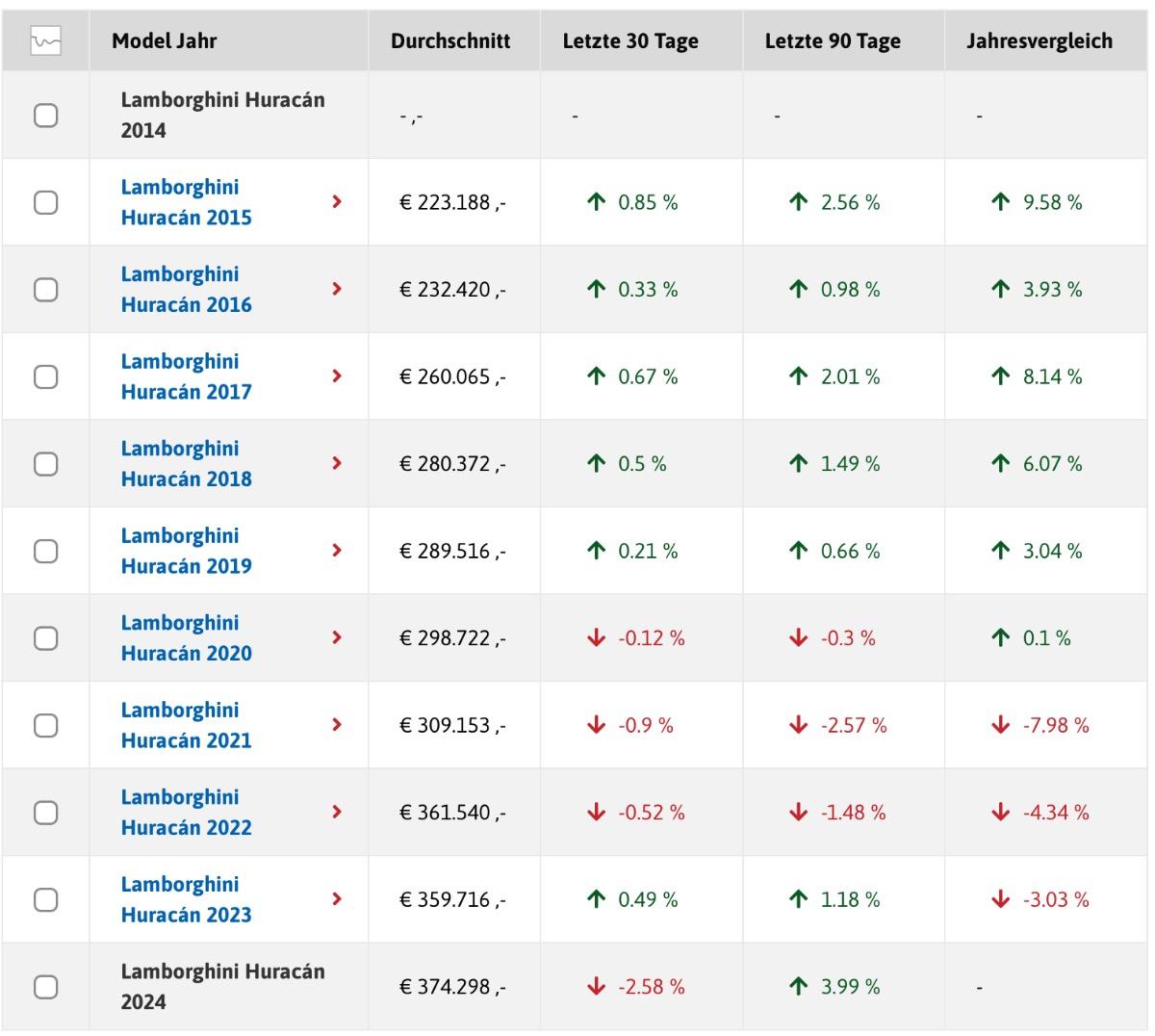Follow the Lamborghini Huracán 2022 link
The height and width of the screenshot is (1036, 1155).
pos(187,813)
